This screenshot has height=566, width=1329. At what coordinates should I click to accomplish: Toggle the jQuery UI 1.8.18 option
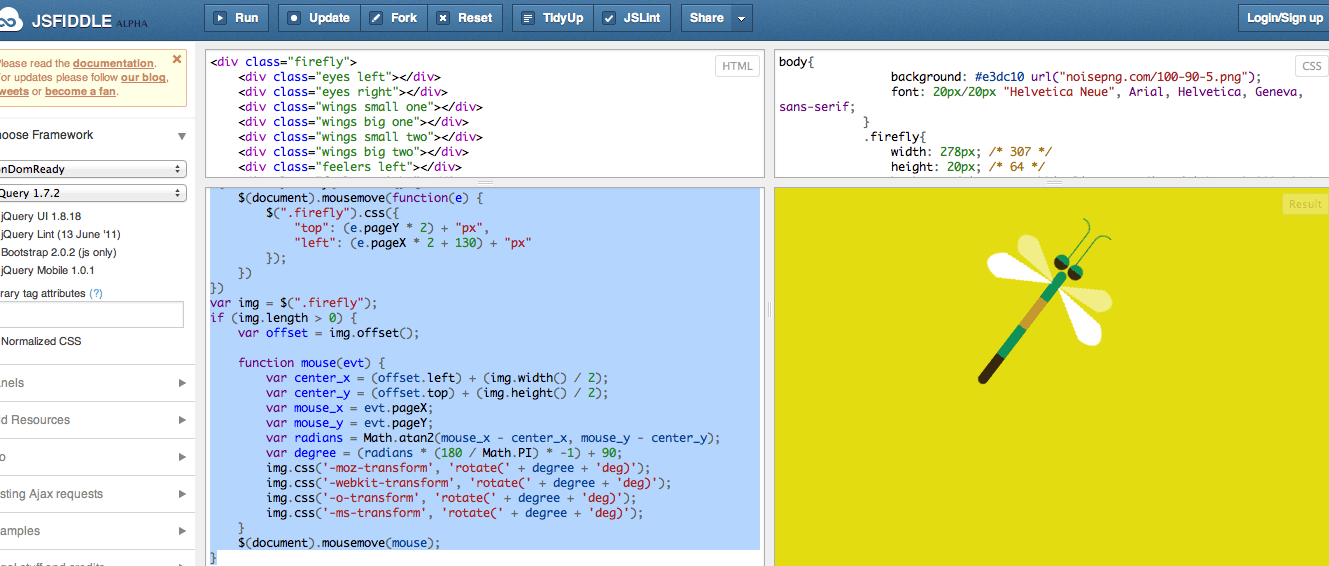(x=41, y=216)
